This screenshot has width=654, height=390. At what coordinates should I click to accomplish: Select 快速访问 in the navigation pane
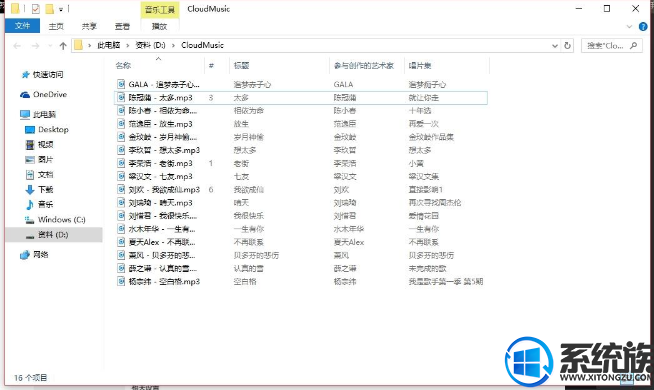48,75
